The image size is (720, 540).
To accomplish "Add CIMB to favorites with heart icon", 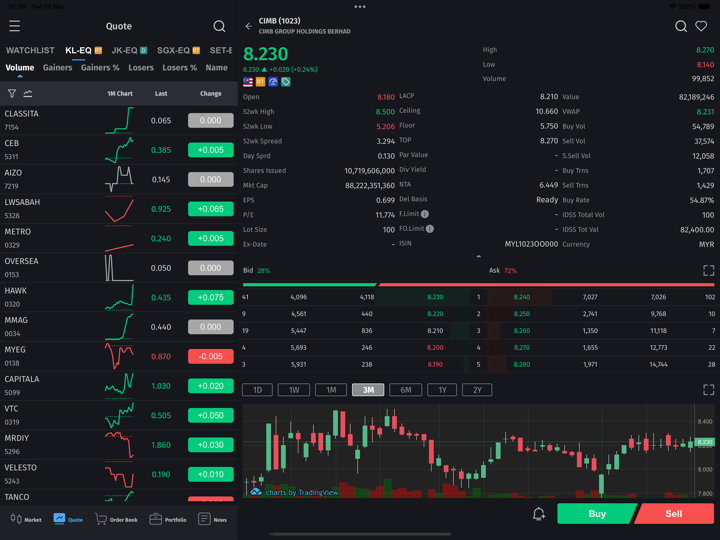I will pos(701,26).
